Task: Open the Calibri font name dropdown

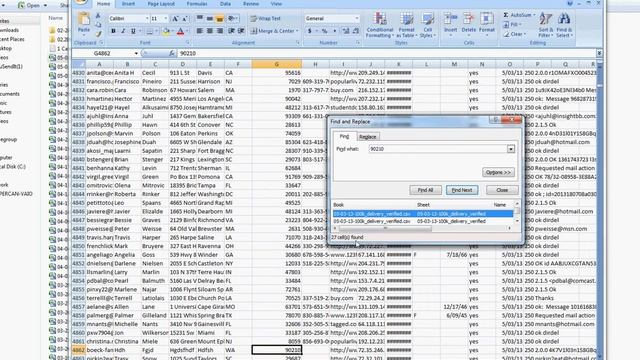Action: (x=147, y=19)
